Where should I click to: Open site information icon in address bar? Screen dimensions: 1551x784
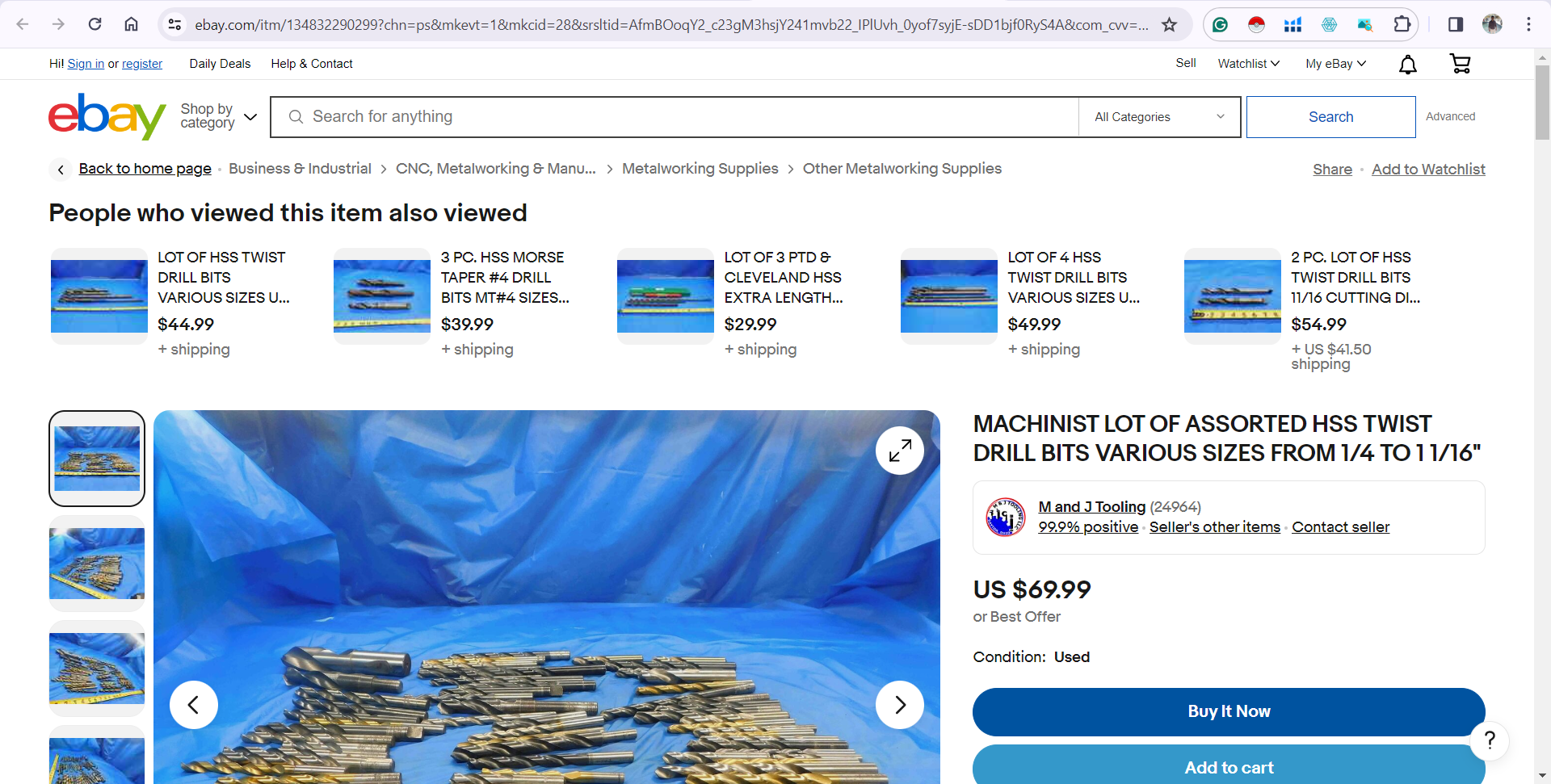(x=174, y=25)
